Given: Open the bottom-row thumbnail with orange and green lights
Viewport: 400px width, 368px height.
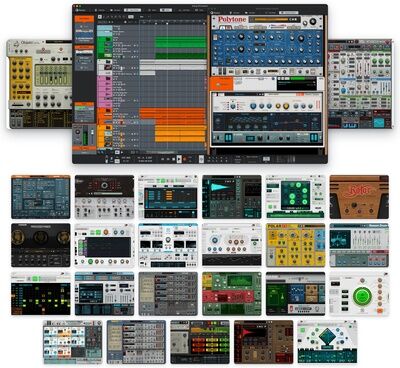Looking at the screenshot, I should [200, 342].
